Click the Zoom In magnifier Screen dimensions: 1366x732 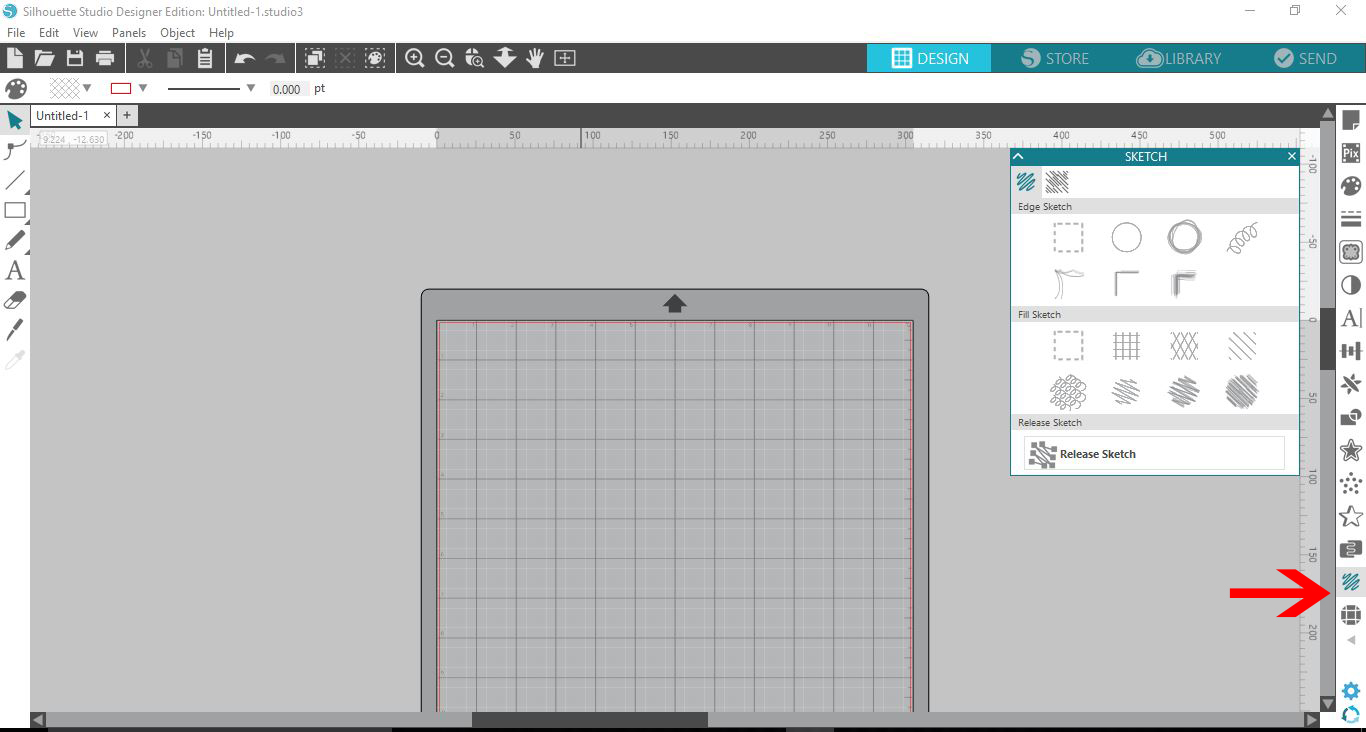415,58
